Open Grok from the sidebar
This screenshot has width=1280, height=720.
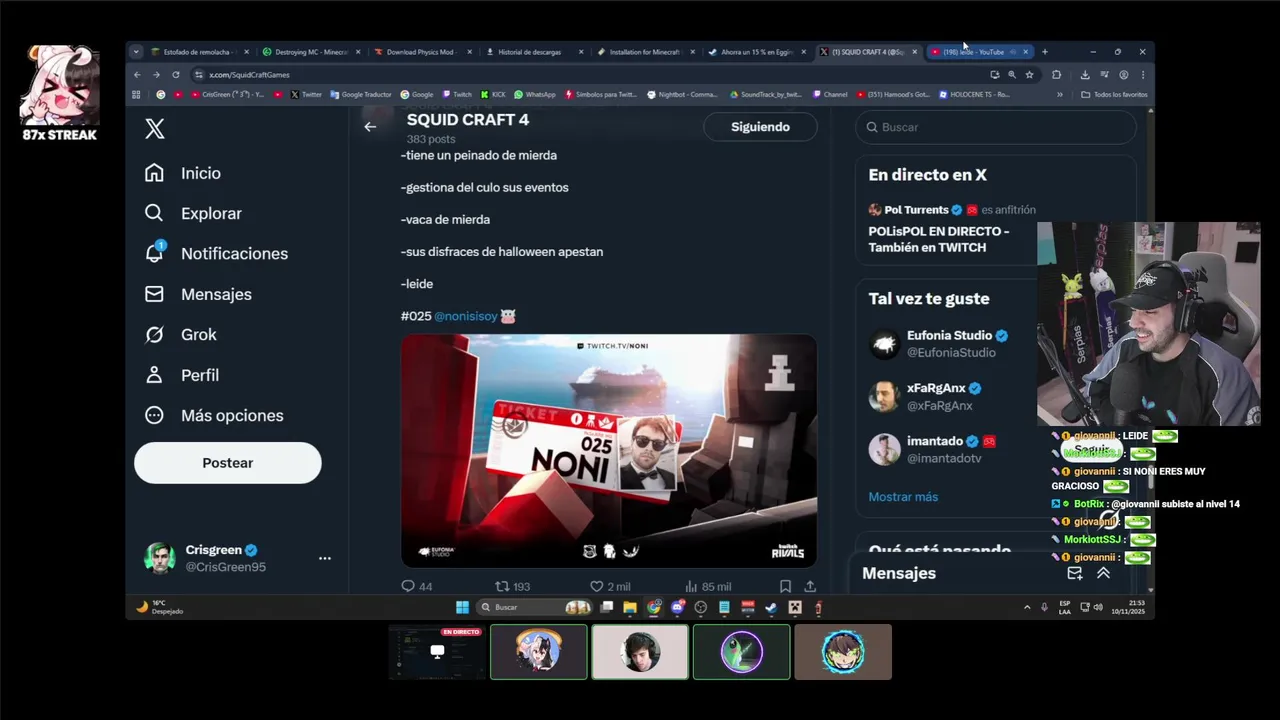tap(180, 334)
